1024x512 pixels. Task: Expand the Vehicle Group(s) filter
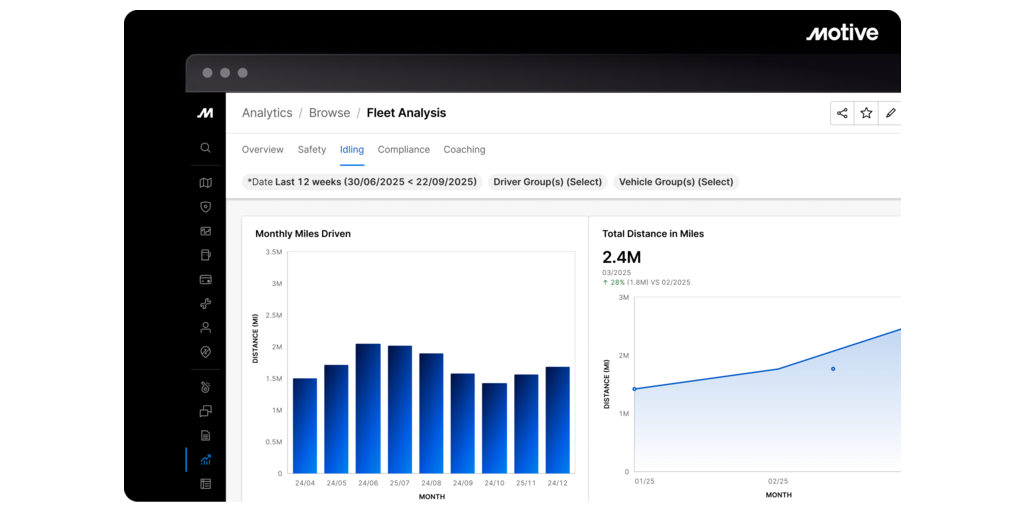pyautogui.click(x=676, y=182)
